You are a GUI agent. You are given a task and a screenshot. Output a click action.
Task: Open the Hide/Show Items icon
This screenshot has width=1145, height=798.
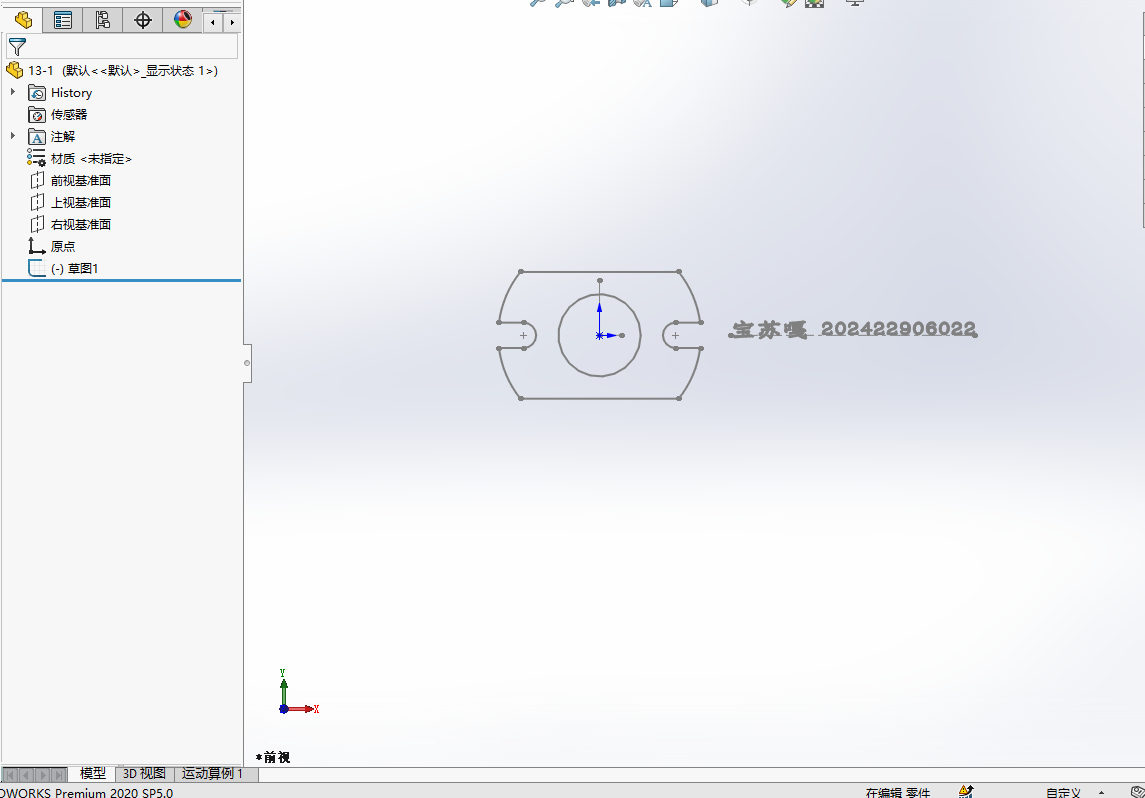(x=749, y=2)
